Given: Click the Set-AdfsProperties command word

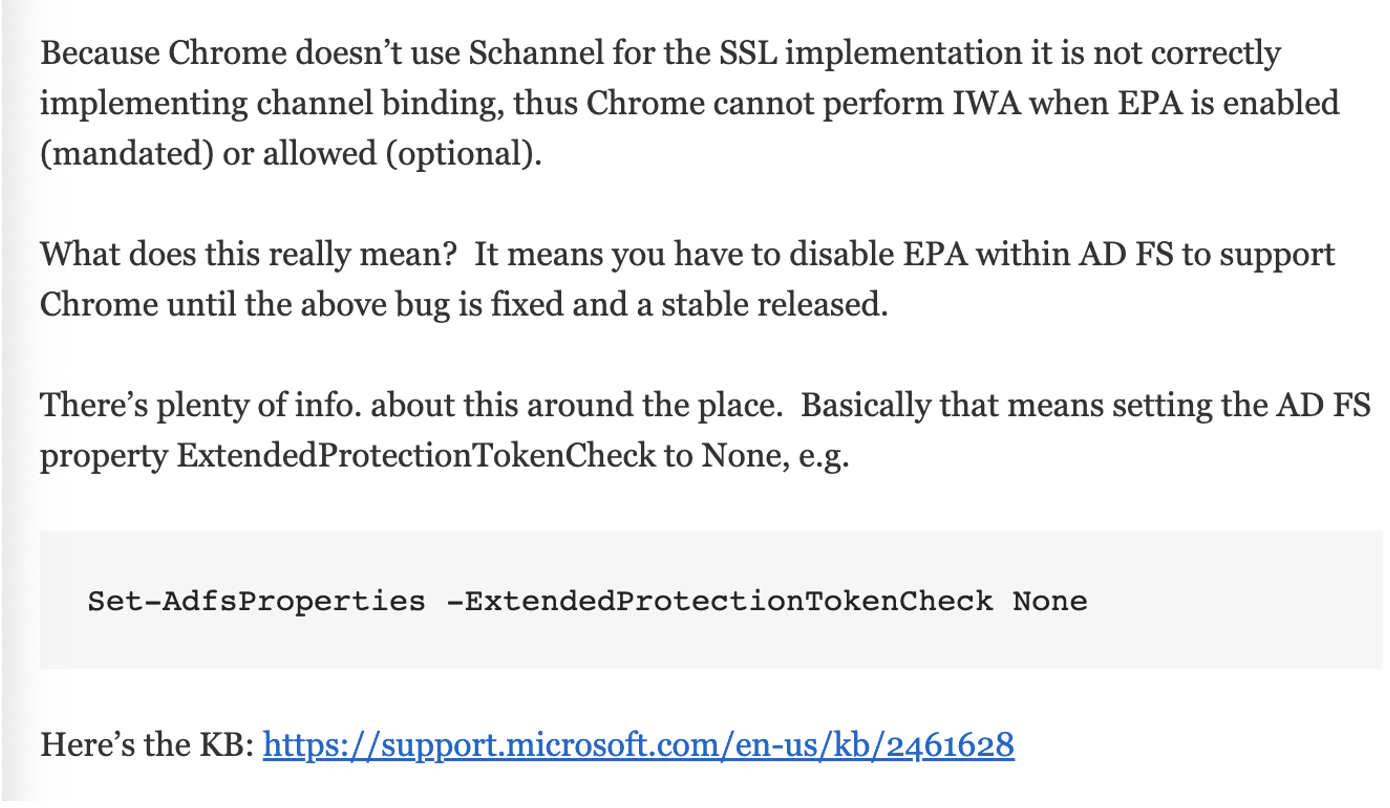Looking at the screenshot, I should click(256, 601).
